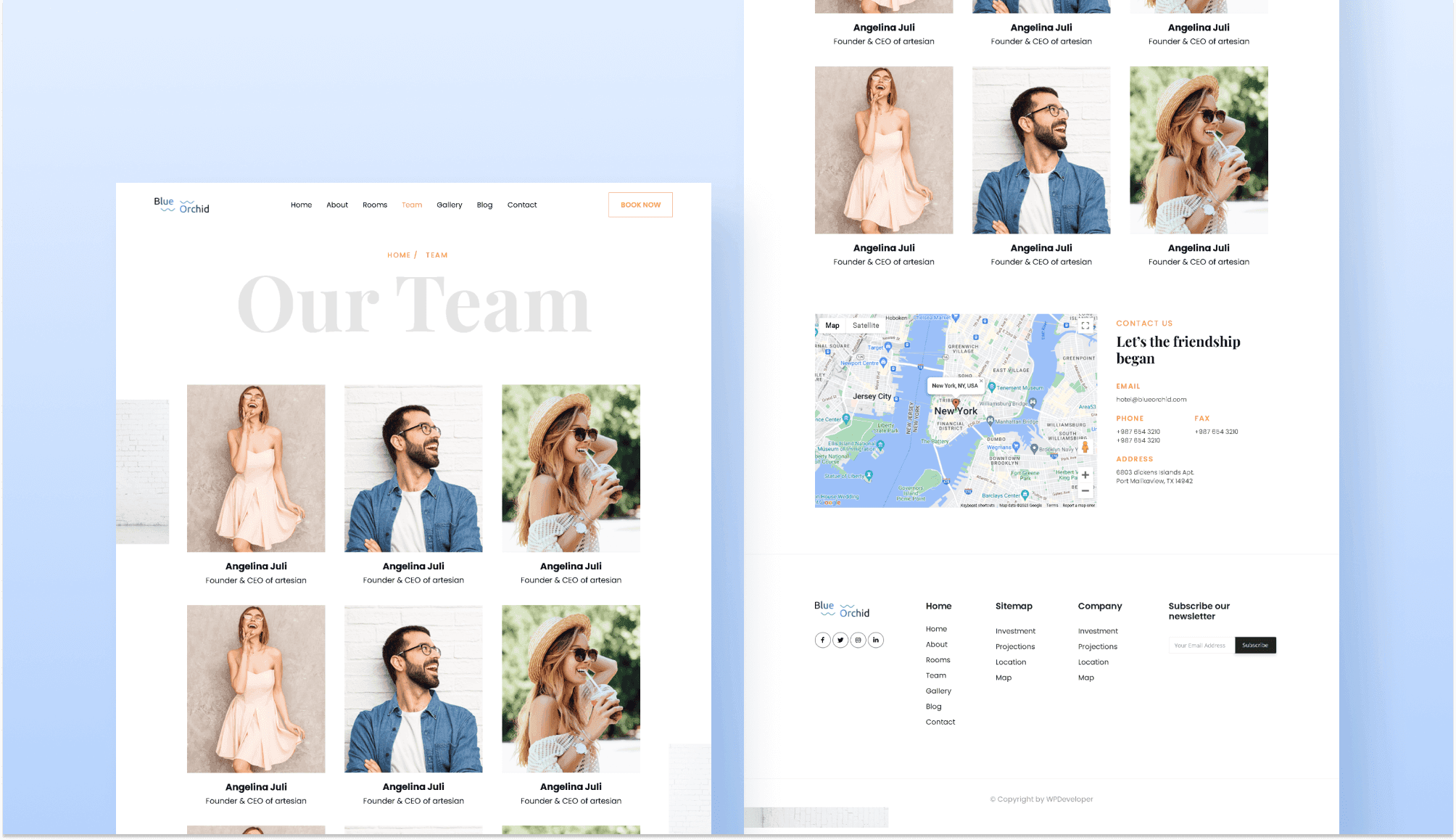The width and height of the screenshot is (1456, 840).
Task: Zoom in on the map with the plus control
Action: (x=1085, y=475)
